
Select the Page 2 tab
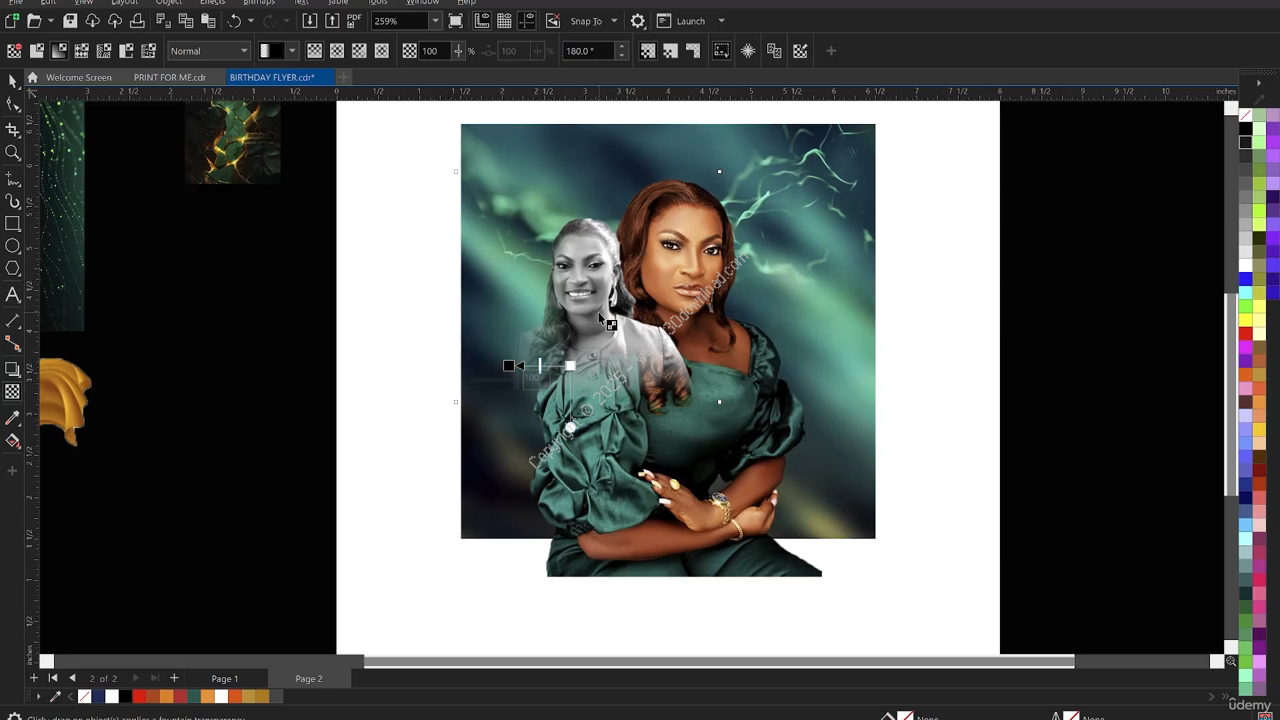(309, 678)
